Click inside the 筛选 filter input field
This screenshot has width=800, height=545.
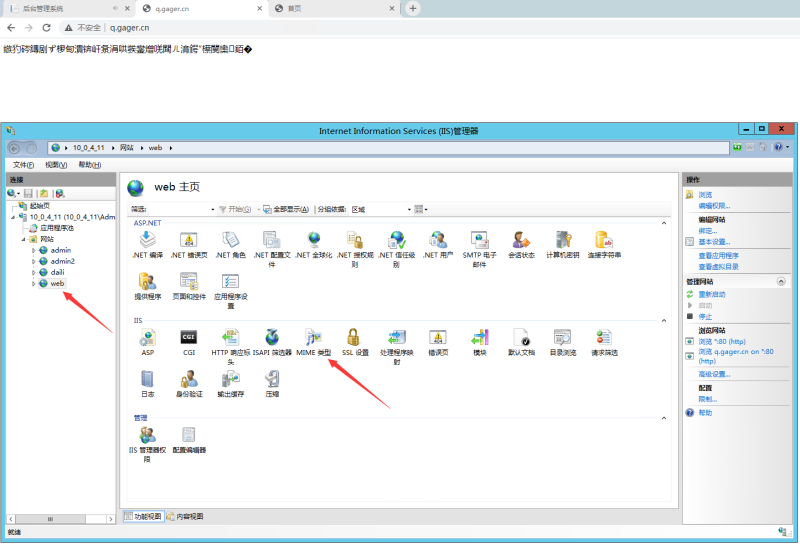(x=179, y=209)
